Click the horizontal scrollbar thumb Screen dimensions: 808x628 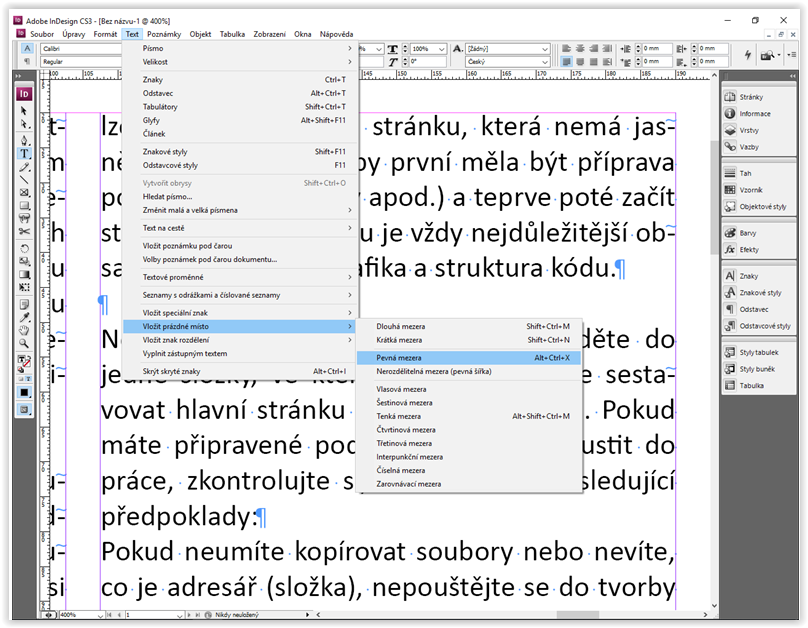click(578, 615)
